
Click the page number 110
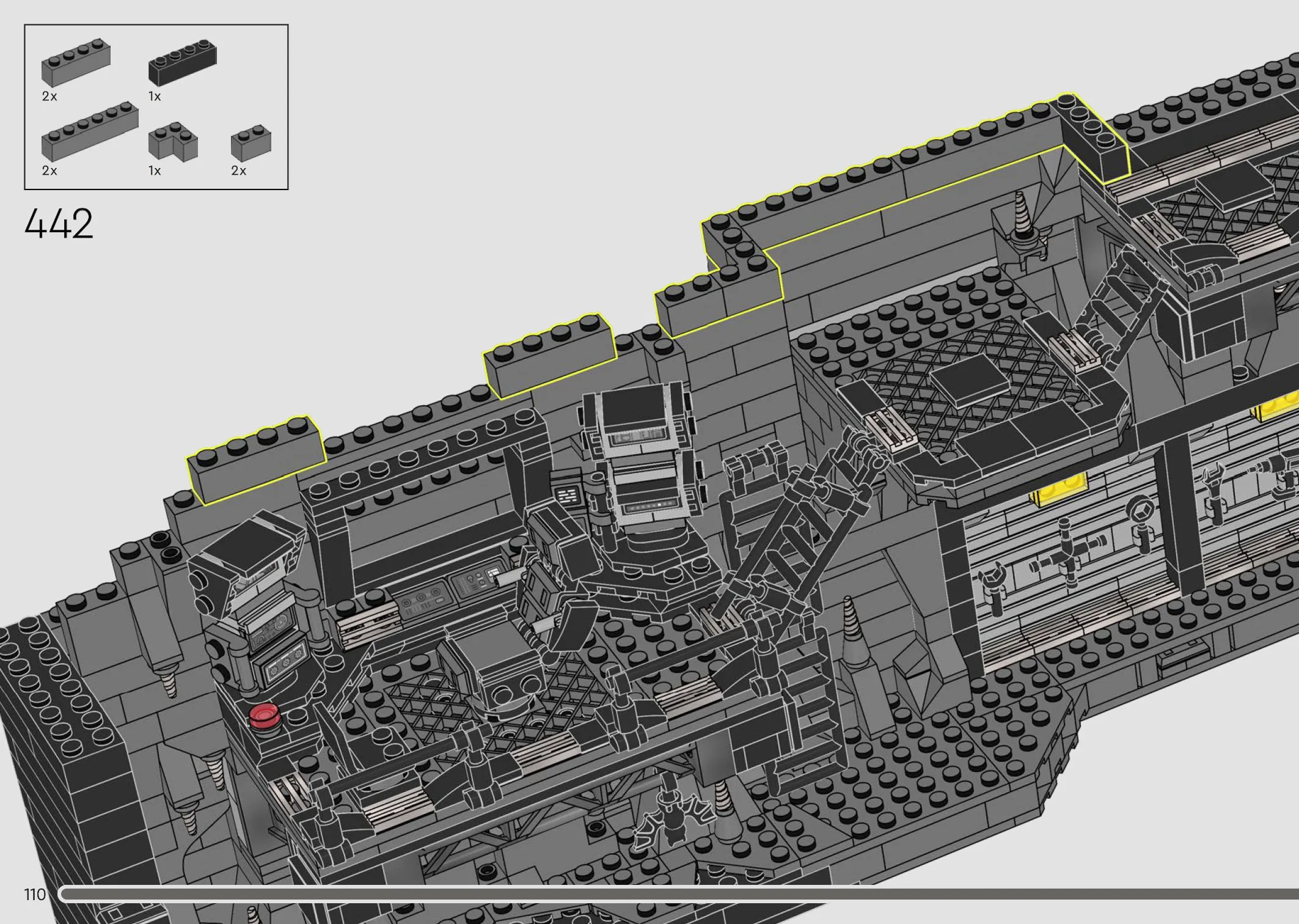[x=35, y=895]
